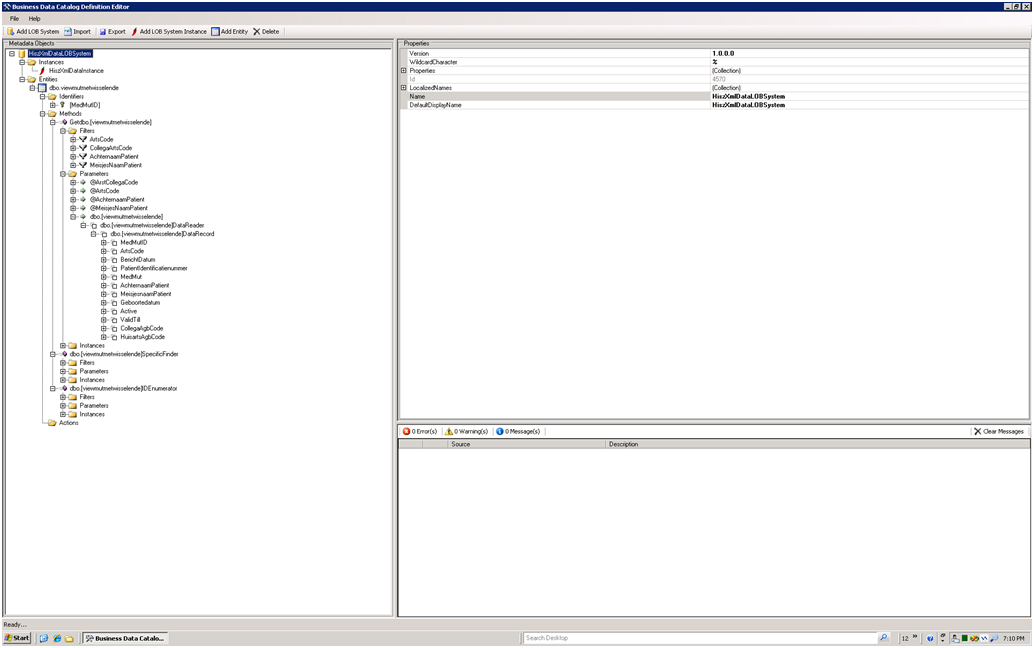Viewport: 1034px width, 648px height.
Task: Toggle the 0 Warning(s) filter button
Action: pyautogui.click(x=466, y=431)
